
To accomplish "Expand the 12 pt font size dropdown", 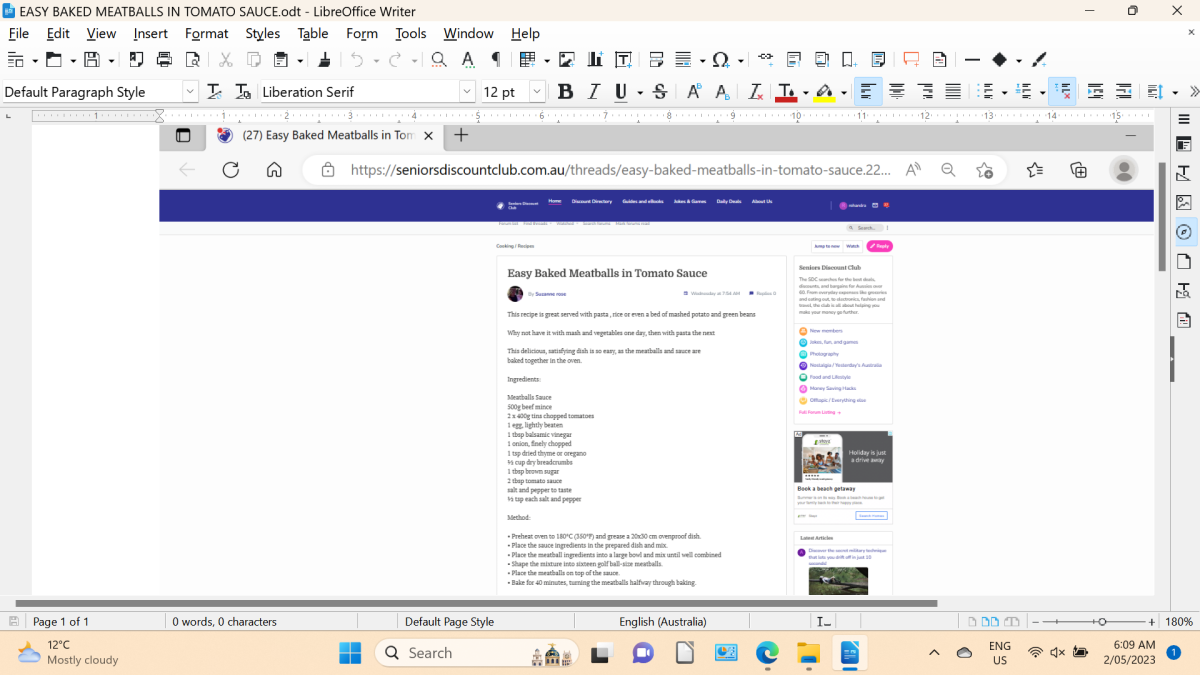I will tap(537, 92).
